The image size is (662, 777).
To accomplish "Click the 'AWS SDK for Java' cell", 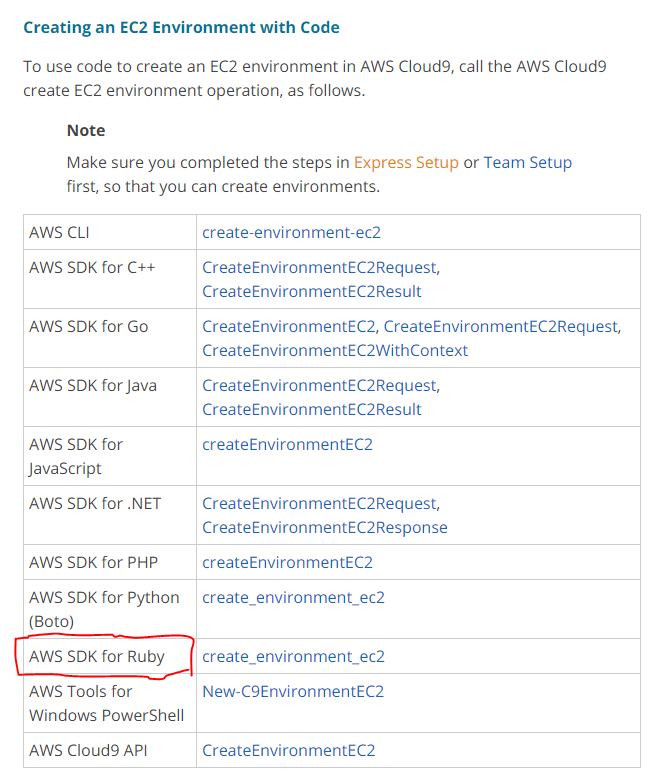I will coord(110,397).
